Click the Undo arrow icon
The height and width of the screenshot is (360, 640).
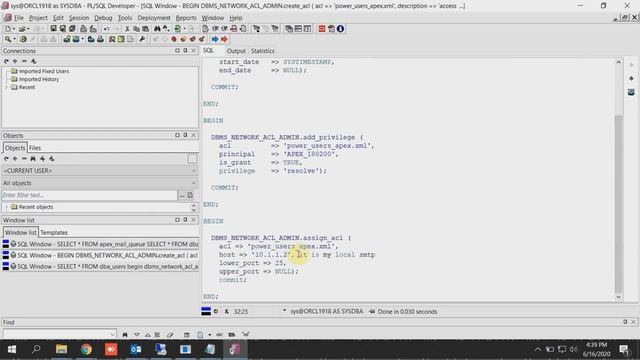pyautogui.click(x=107, y=29)
